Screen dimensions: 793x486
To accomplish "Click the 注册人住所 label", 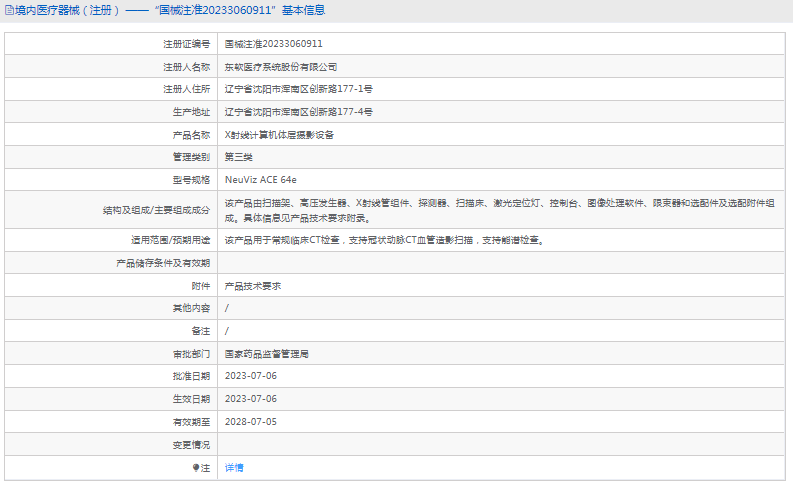I will click(x=187, y=89).
